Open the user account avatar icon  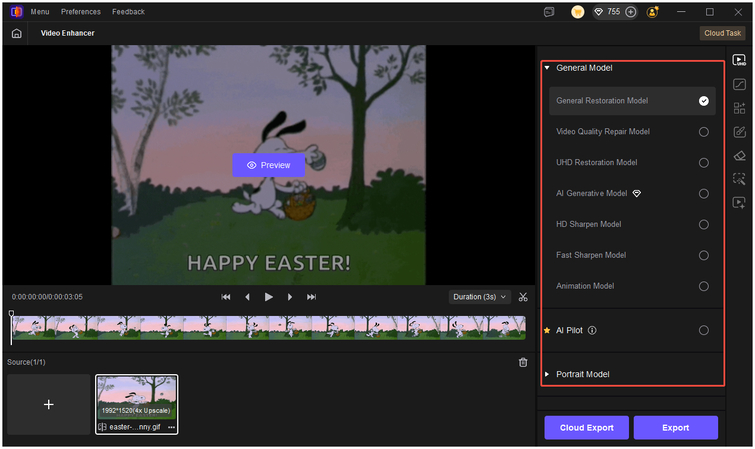click(x=652, y=12)
